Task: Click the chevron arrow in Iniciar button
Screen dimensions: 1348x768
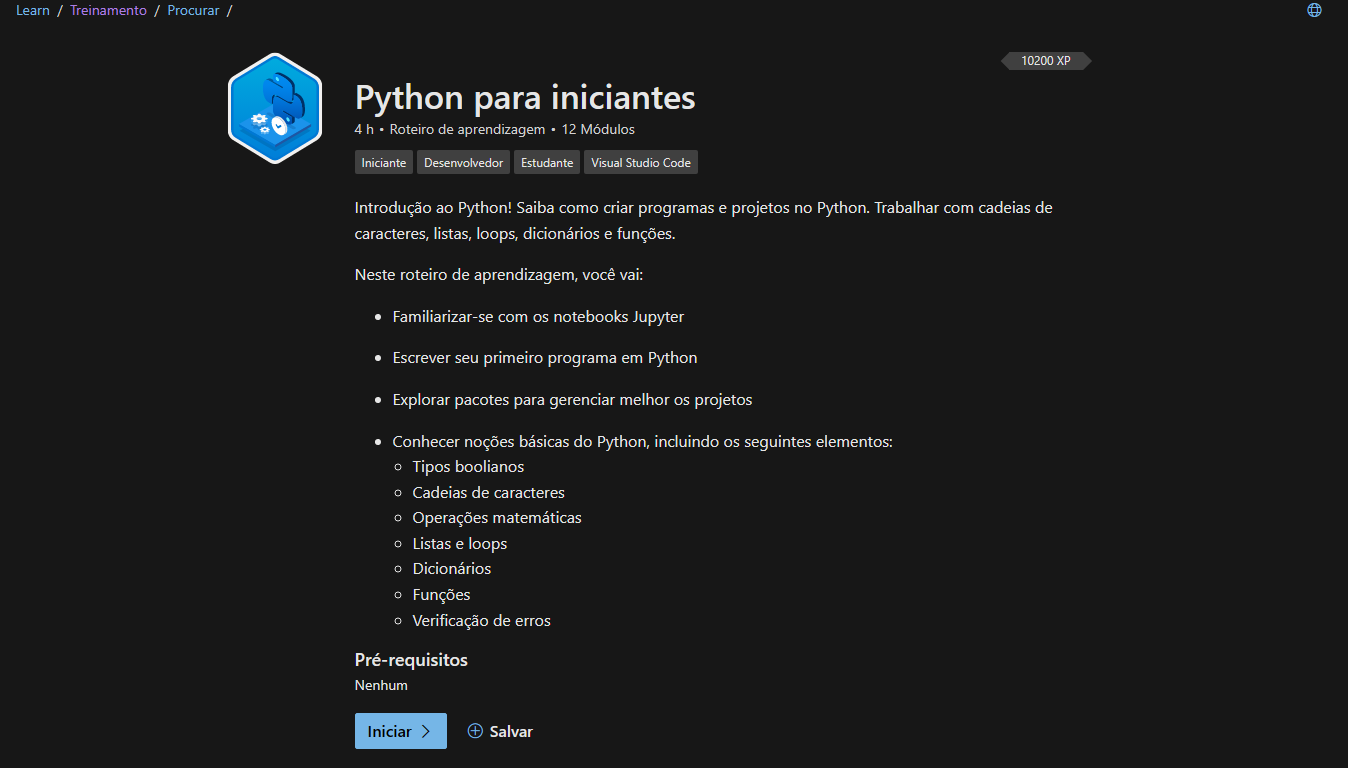Action: click(x=426, y=731)
